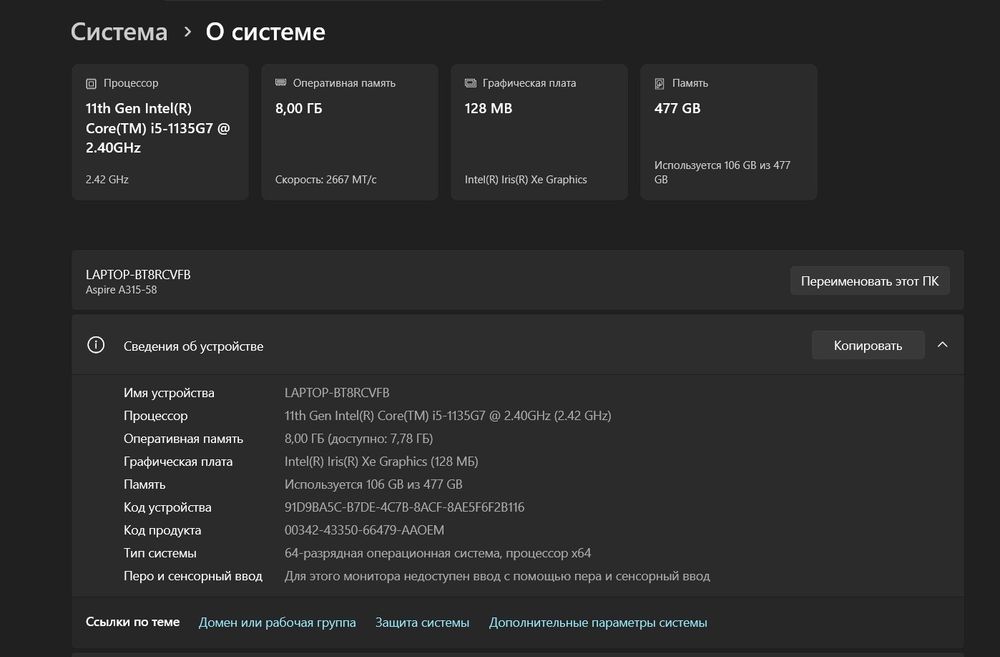Click the Оперативная память 8,00 ГБ card
This screenshot has height=657, width=1000.
[x=349, y=132]
